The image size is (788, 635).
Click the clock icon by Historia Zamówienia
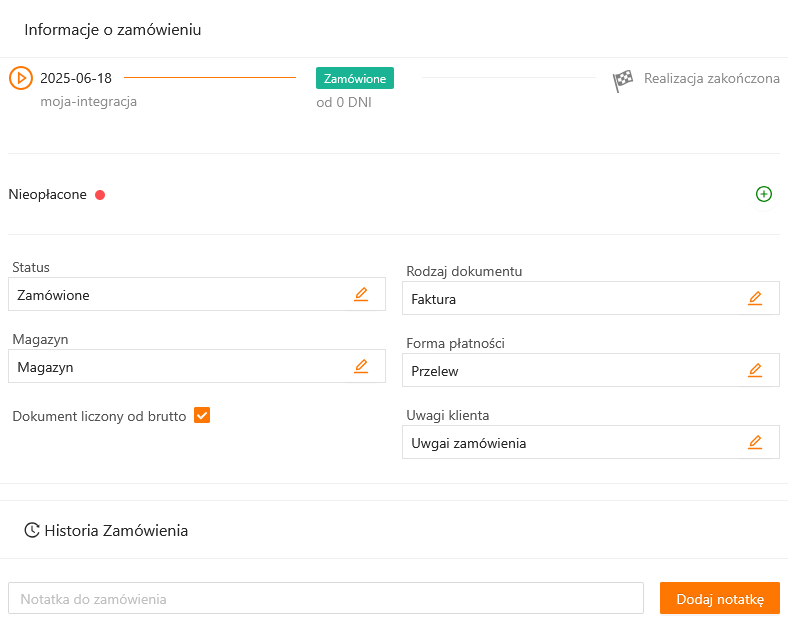[x=32, y=530]
